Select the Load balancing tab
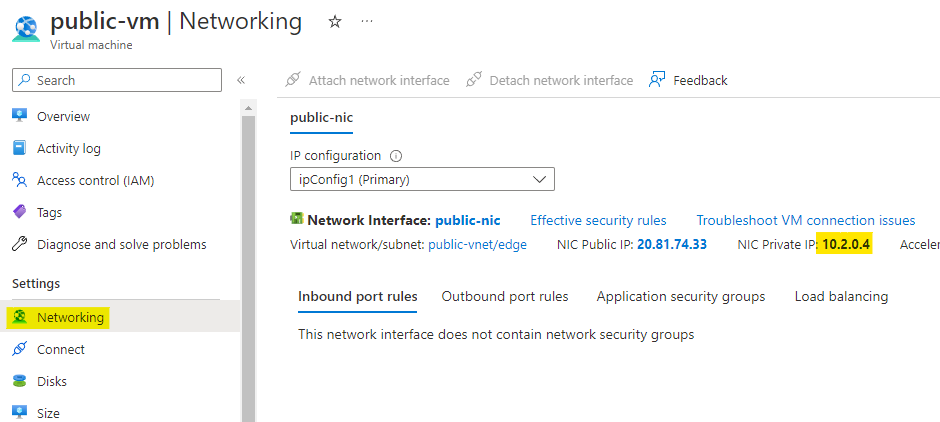The image size is (940, 422). (x=841, y=296)
